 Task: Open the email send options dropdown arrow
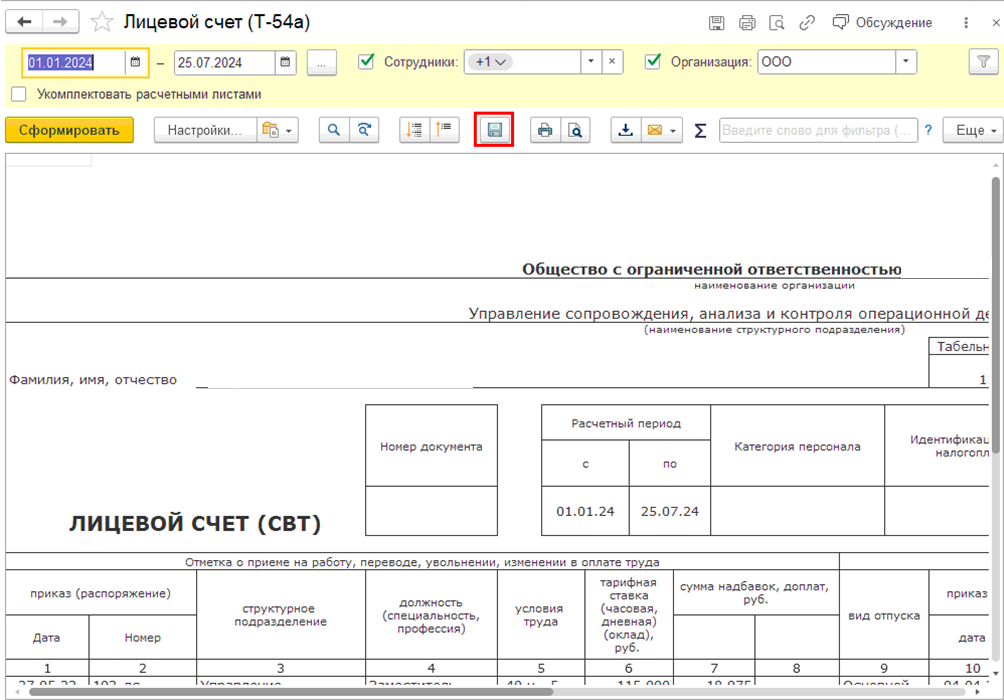(x=674, y=130)
